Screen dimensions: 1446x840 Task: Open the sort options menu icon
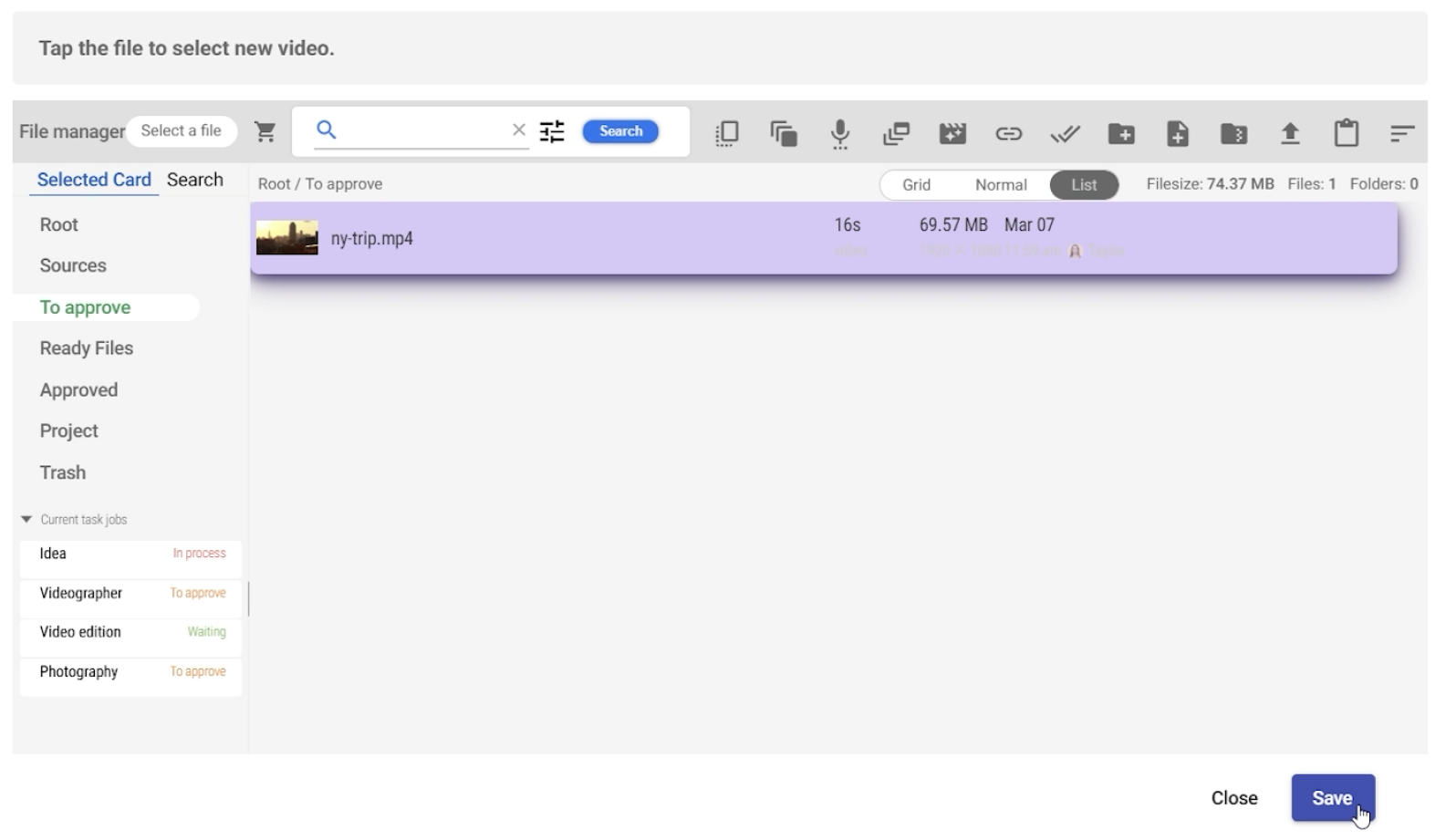coord(1401,134)
